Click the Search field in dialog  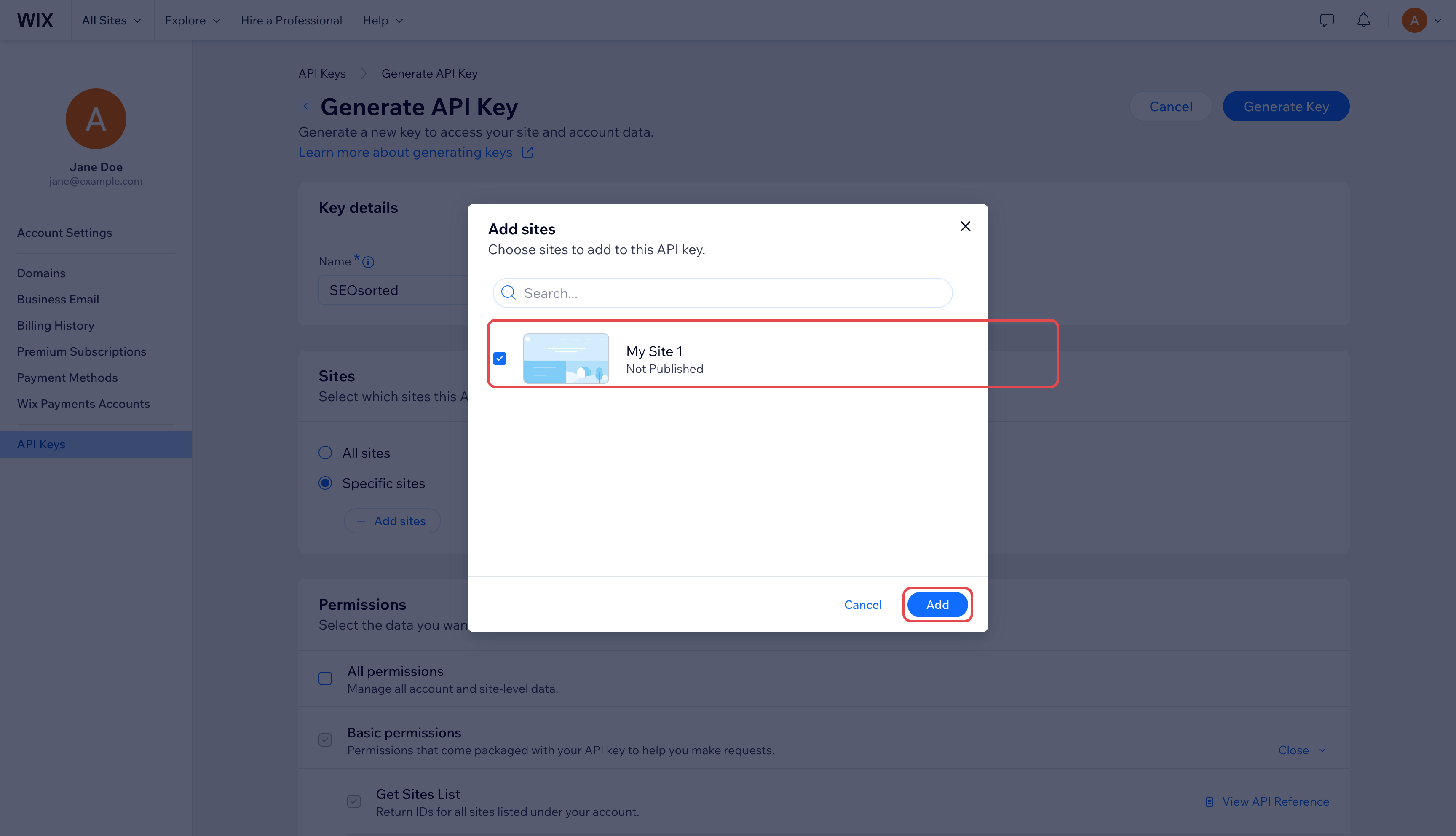(x=723, y=293)
